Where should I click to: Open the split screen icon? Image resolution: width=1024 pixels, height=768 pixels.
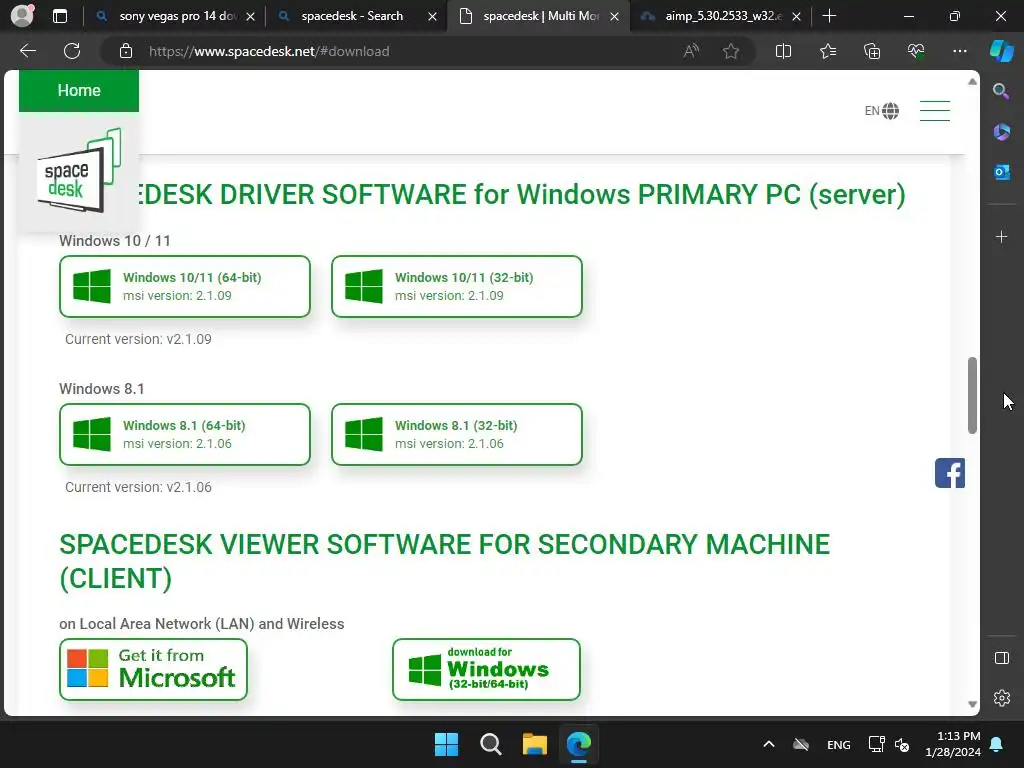tap(783, 51)
